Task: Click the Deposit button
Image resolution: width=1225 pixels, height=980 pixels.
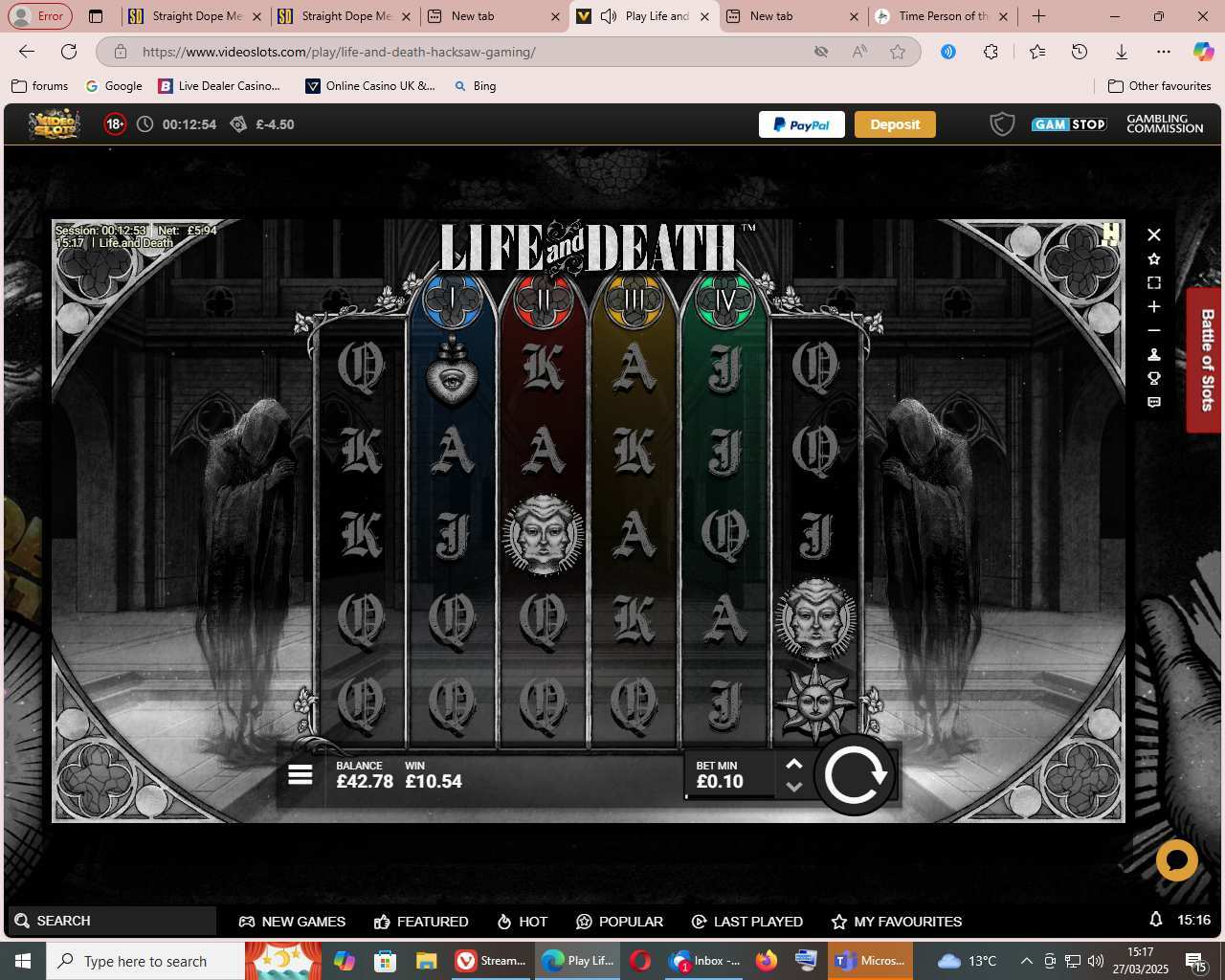Action: [x=895, y=124]
